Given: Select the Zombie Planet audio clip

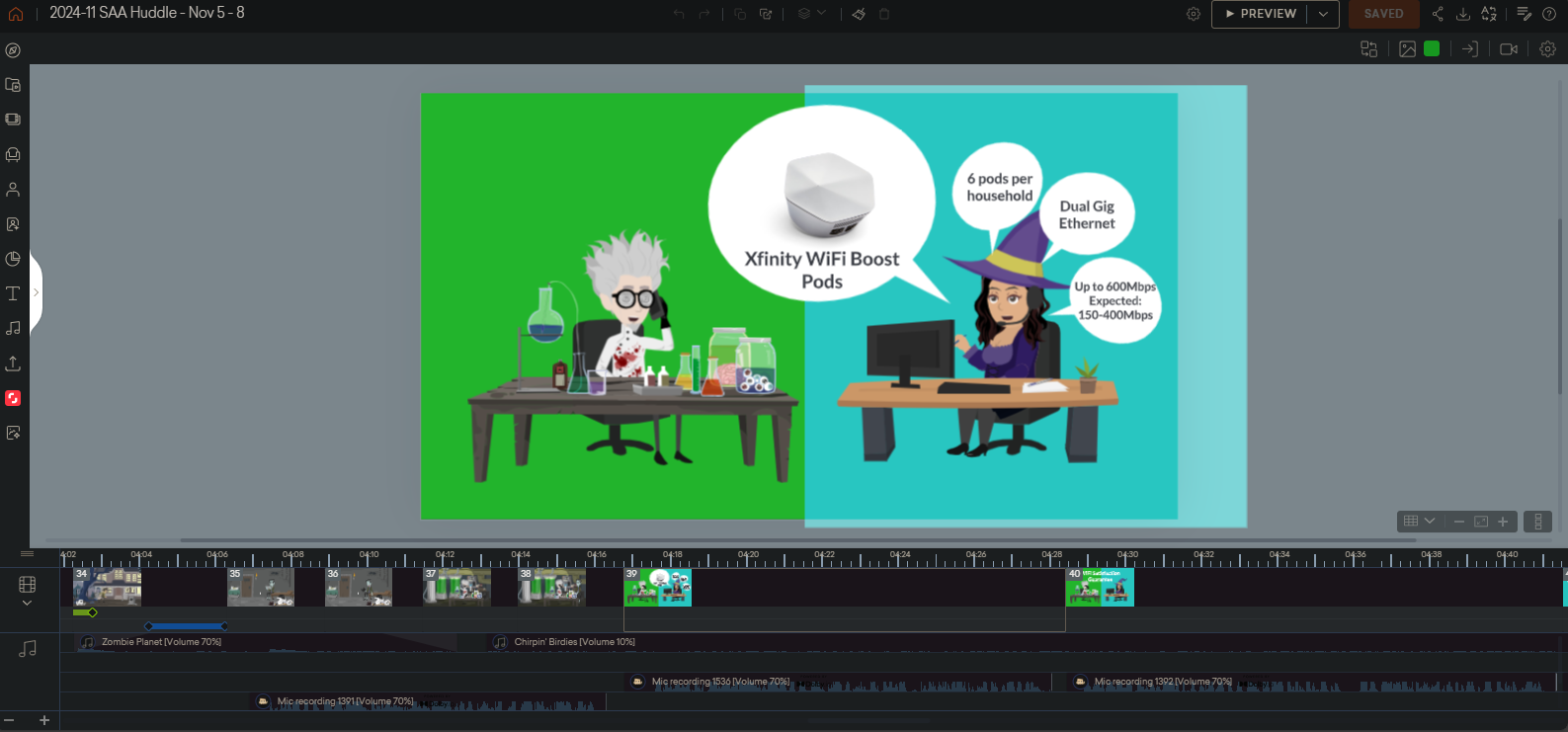Looking at the screenshot, I should click(x=267, y=642).
